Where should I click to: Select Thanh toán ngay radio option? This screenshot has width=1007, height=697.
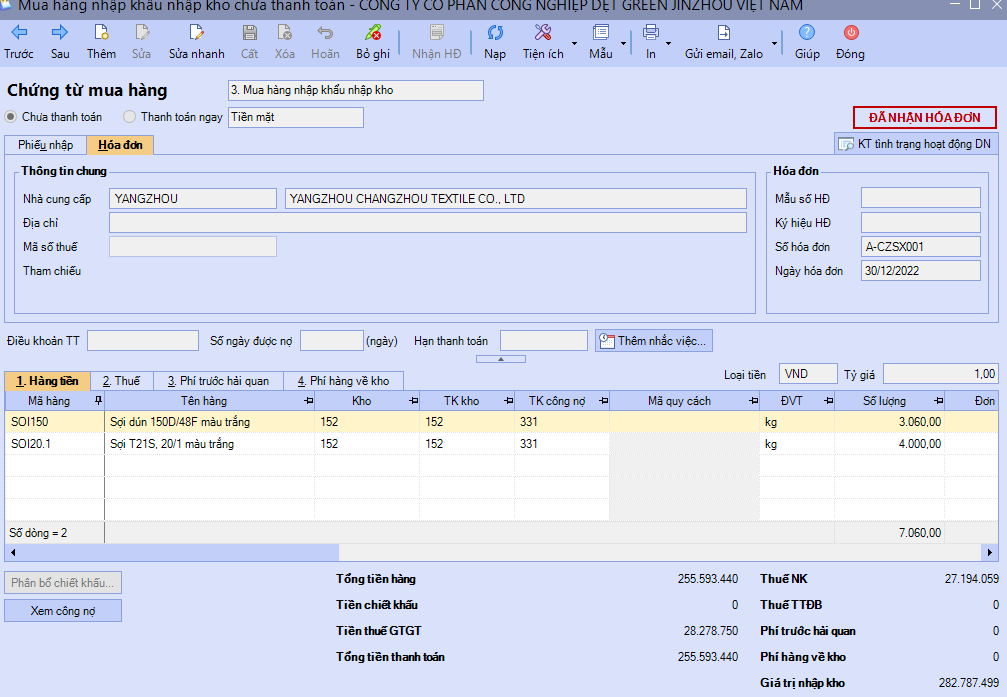pyautogui.click(x=130, y=117)
